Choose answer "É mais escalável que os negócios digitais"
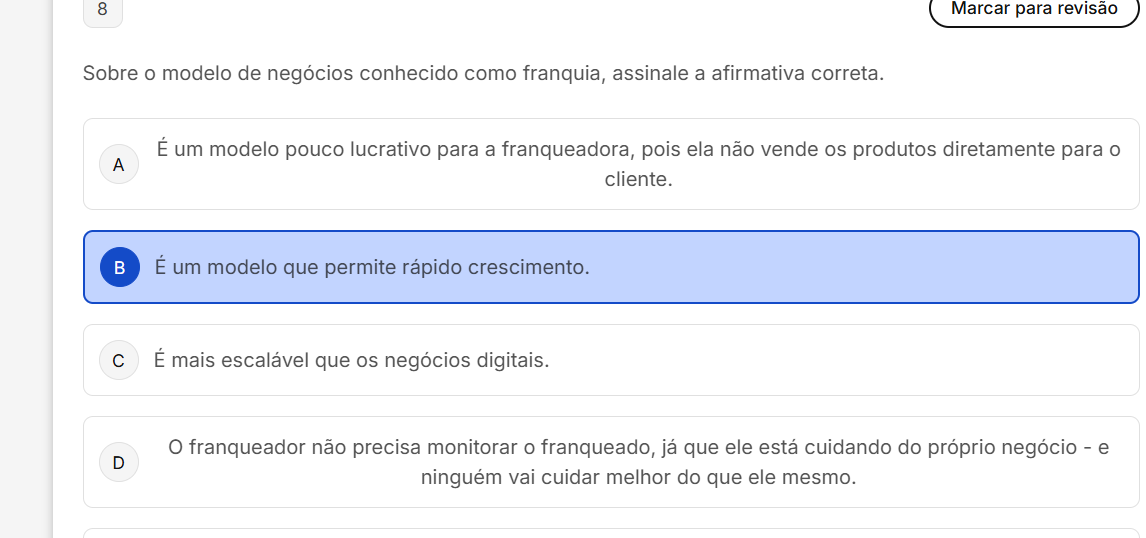Image resolution: width=1146 pixels, height=538 pixels. 351,360
